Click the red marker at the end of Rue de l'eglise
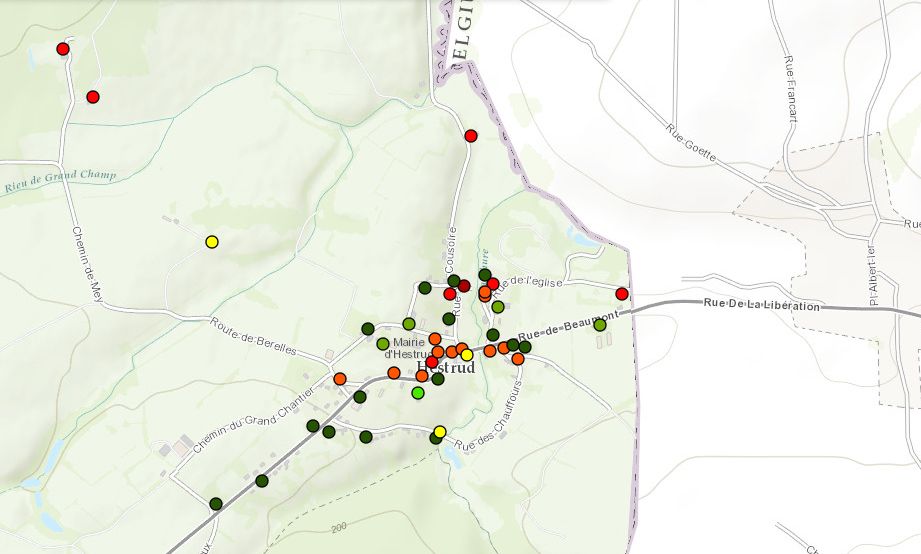 (x=622, y=294)
